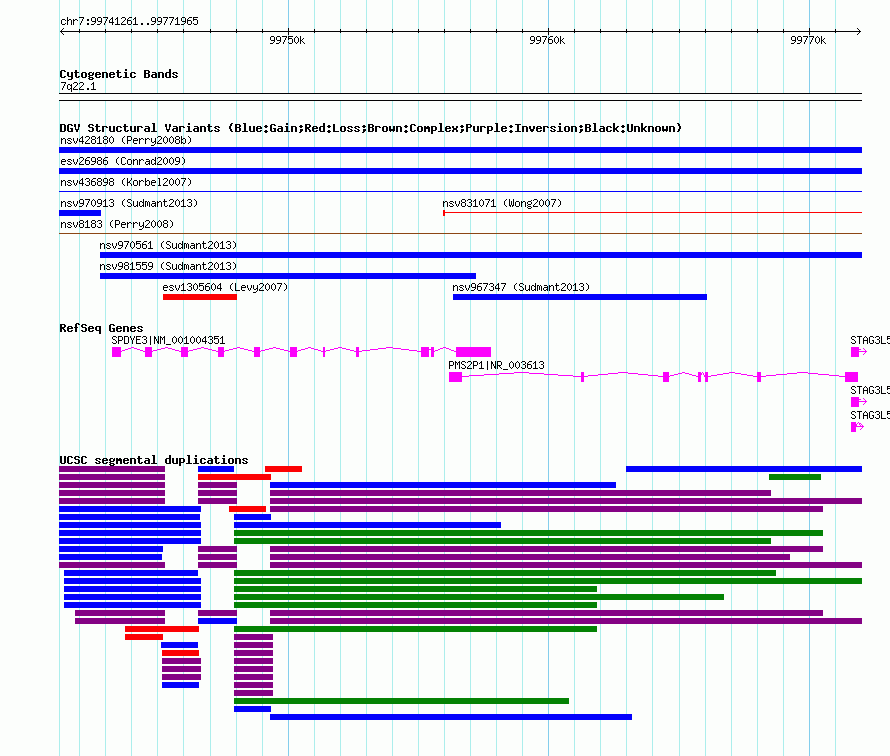Open the SPDYE3|NM_001004351 gene label

coord(168,340)
